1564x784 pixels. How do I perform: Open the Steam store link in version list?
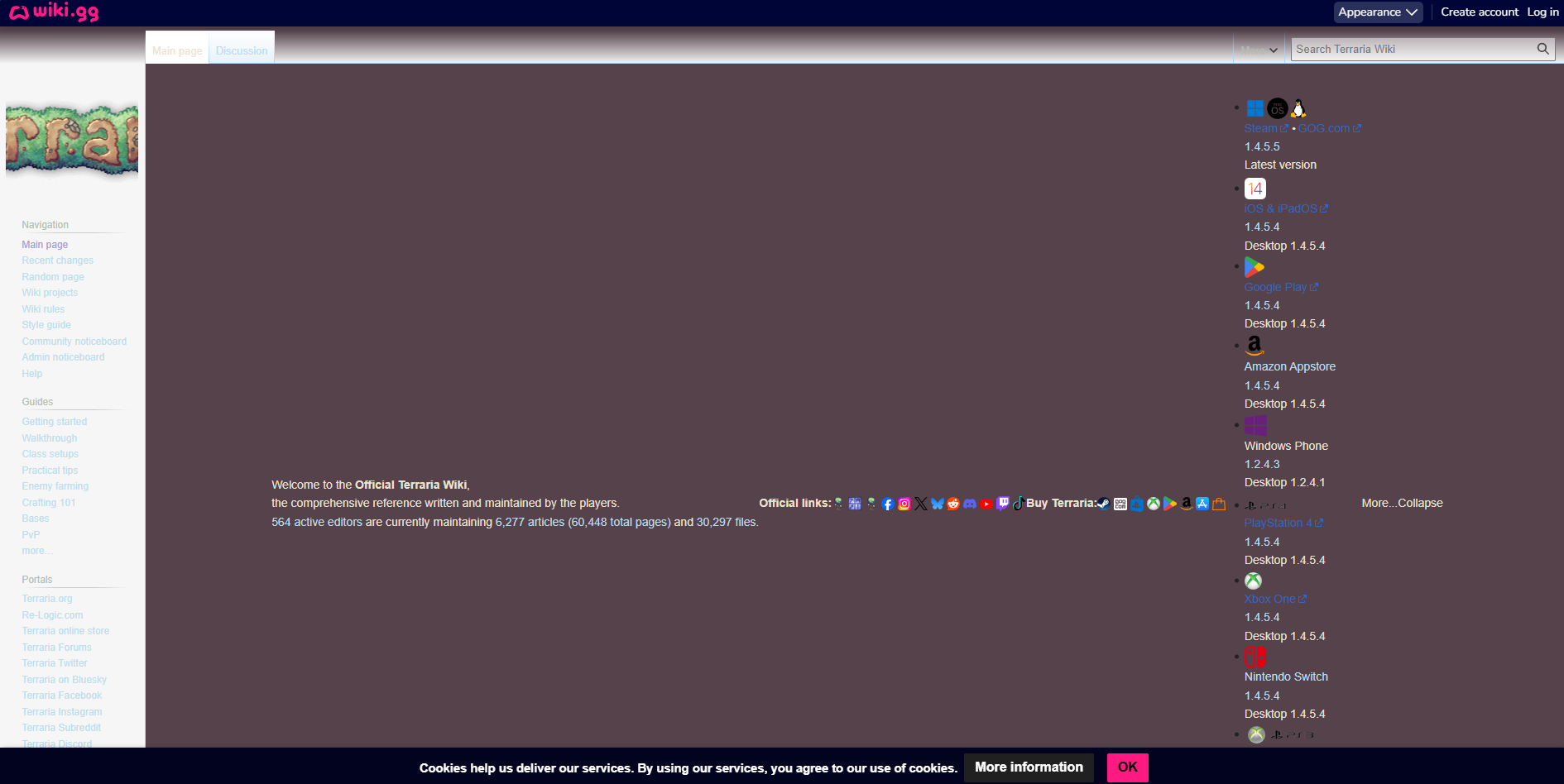[x=1266, y=128]
